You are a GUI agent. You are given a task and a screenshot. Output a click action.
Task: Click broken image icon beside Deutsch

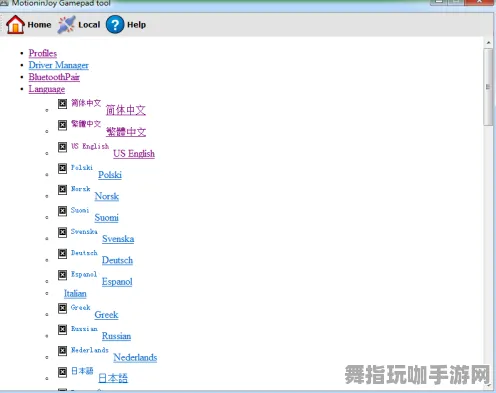point(62,254)
